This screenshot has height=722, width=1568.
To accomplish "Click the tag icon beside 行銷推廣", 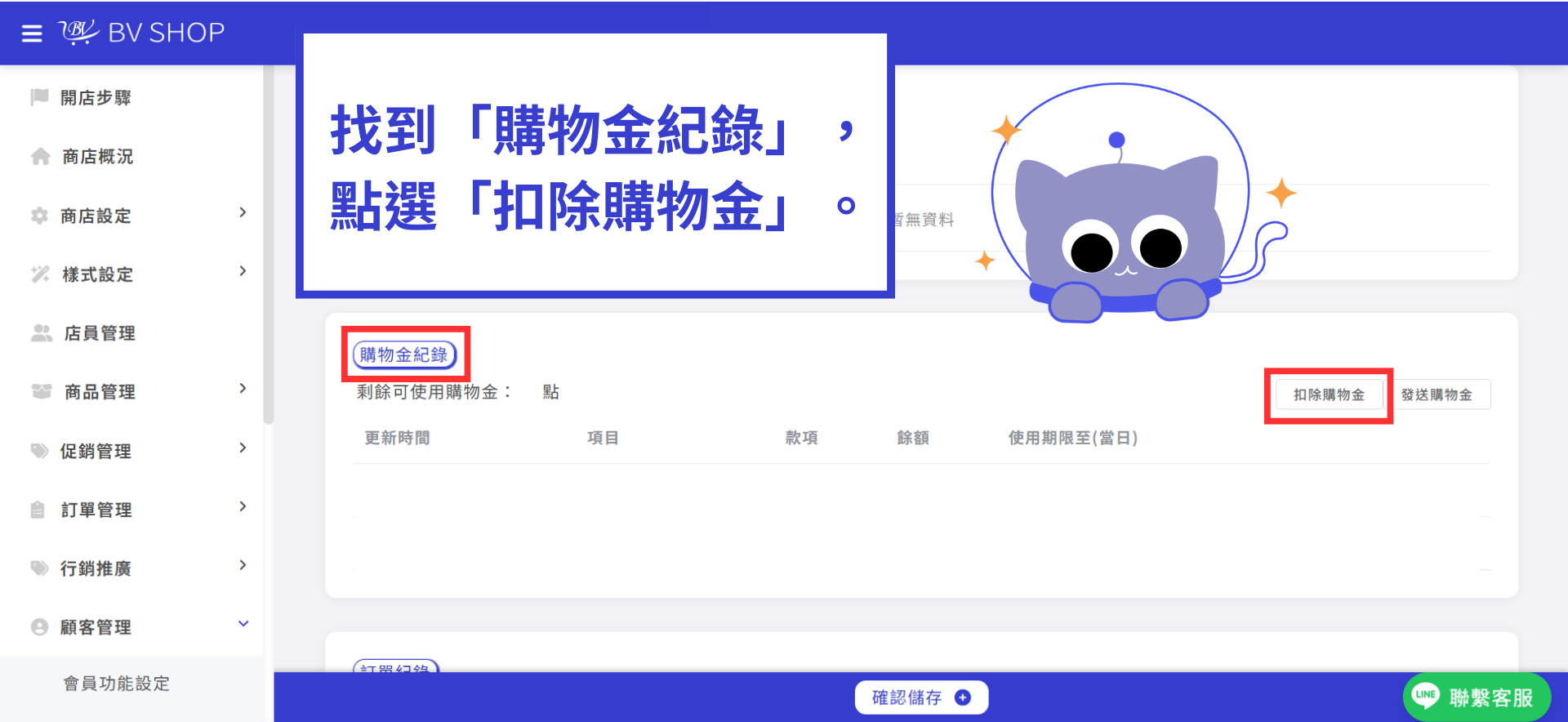I will [x=39, y=568].
